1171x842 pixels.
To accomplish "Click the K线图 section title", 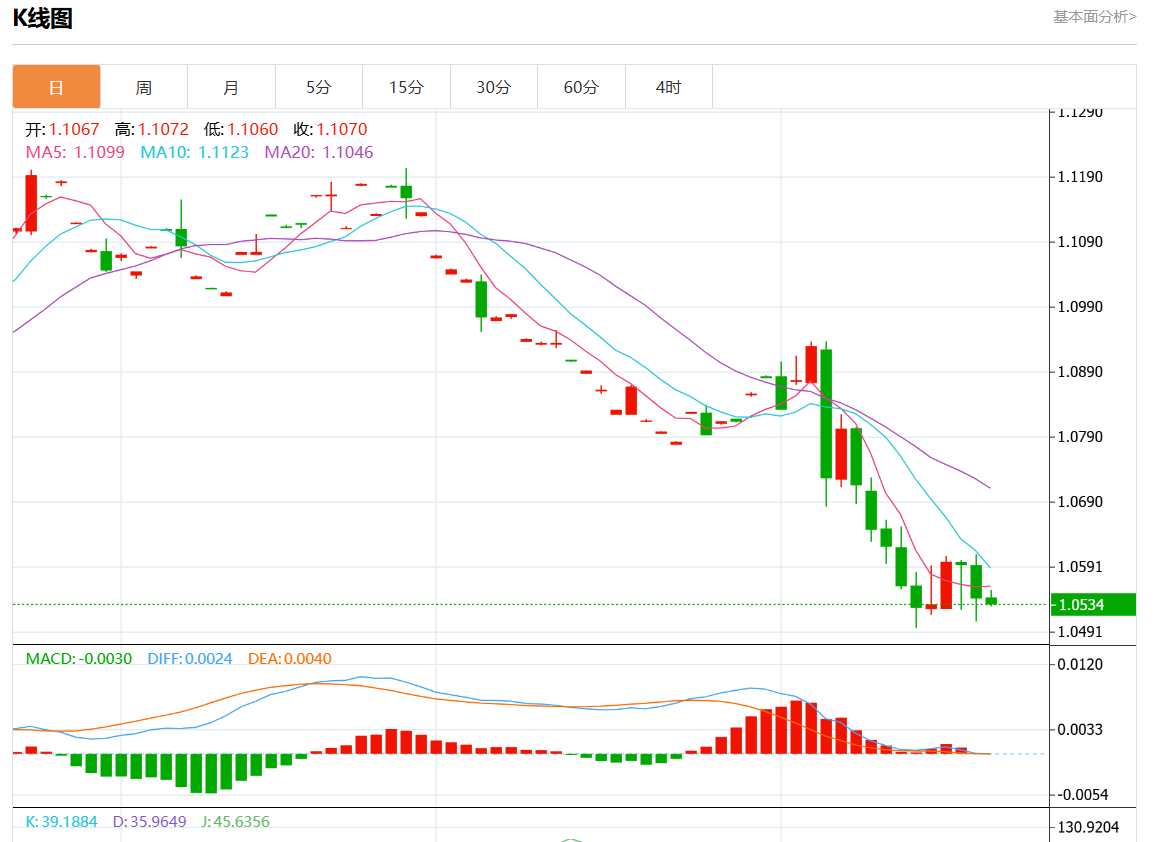I will coord(42,18).
